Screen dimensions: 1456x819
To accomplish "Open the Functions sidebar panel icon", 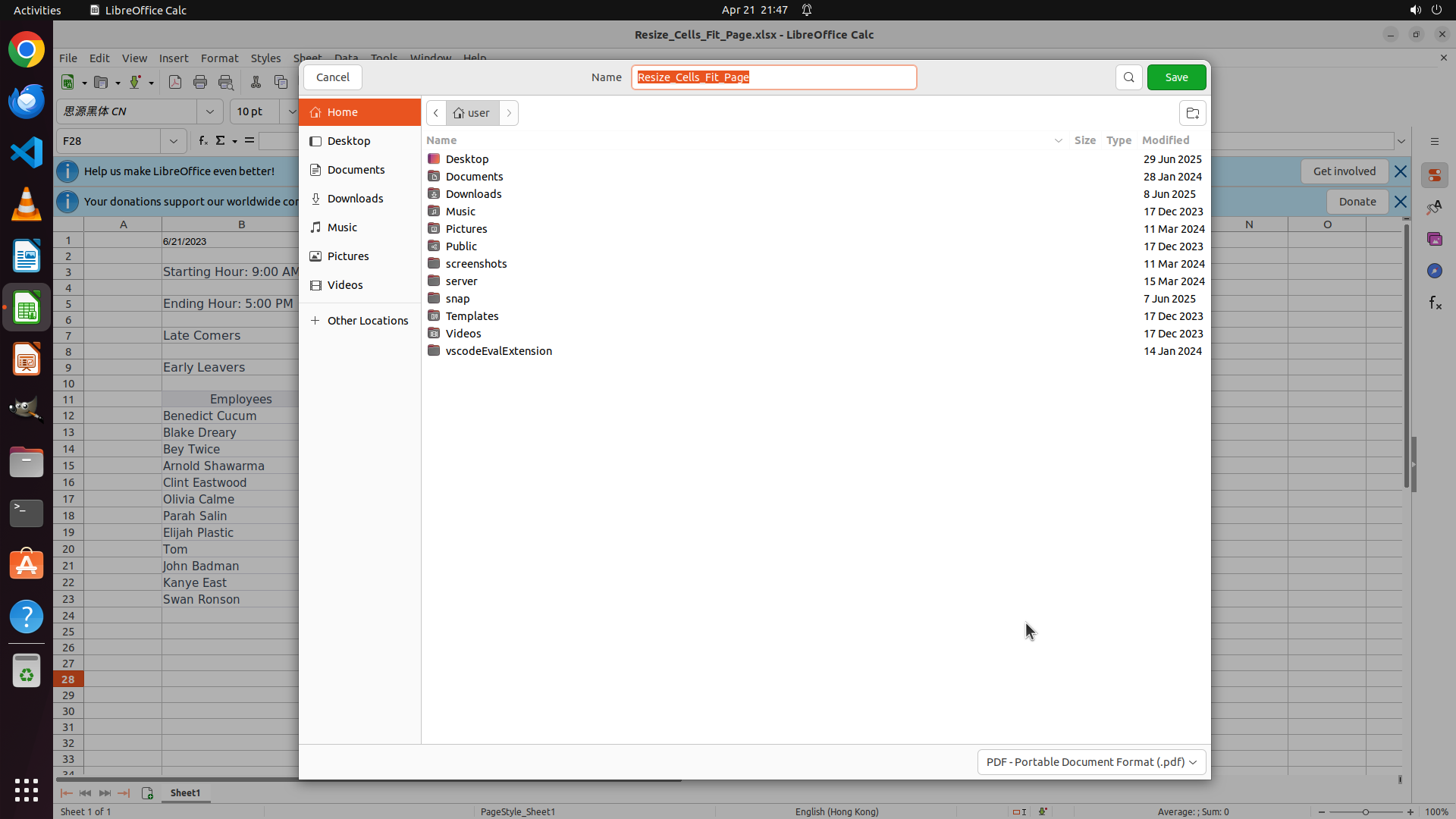I will point(1435,303).
